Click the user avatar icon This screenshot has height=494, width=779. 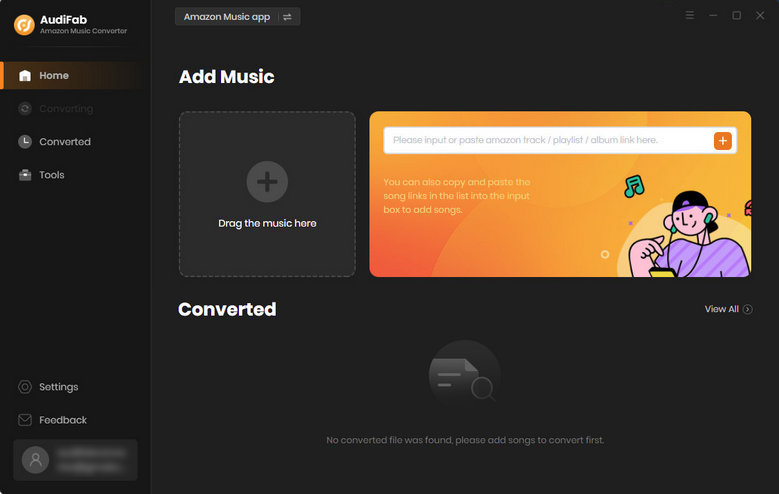click(x=35, y=460)
